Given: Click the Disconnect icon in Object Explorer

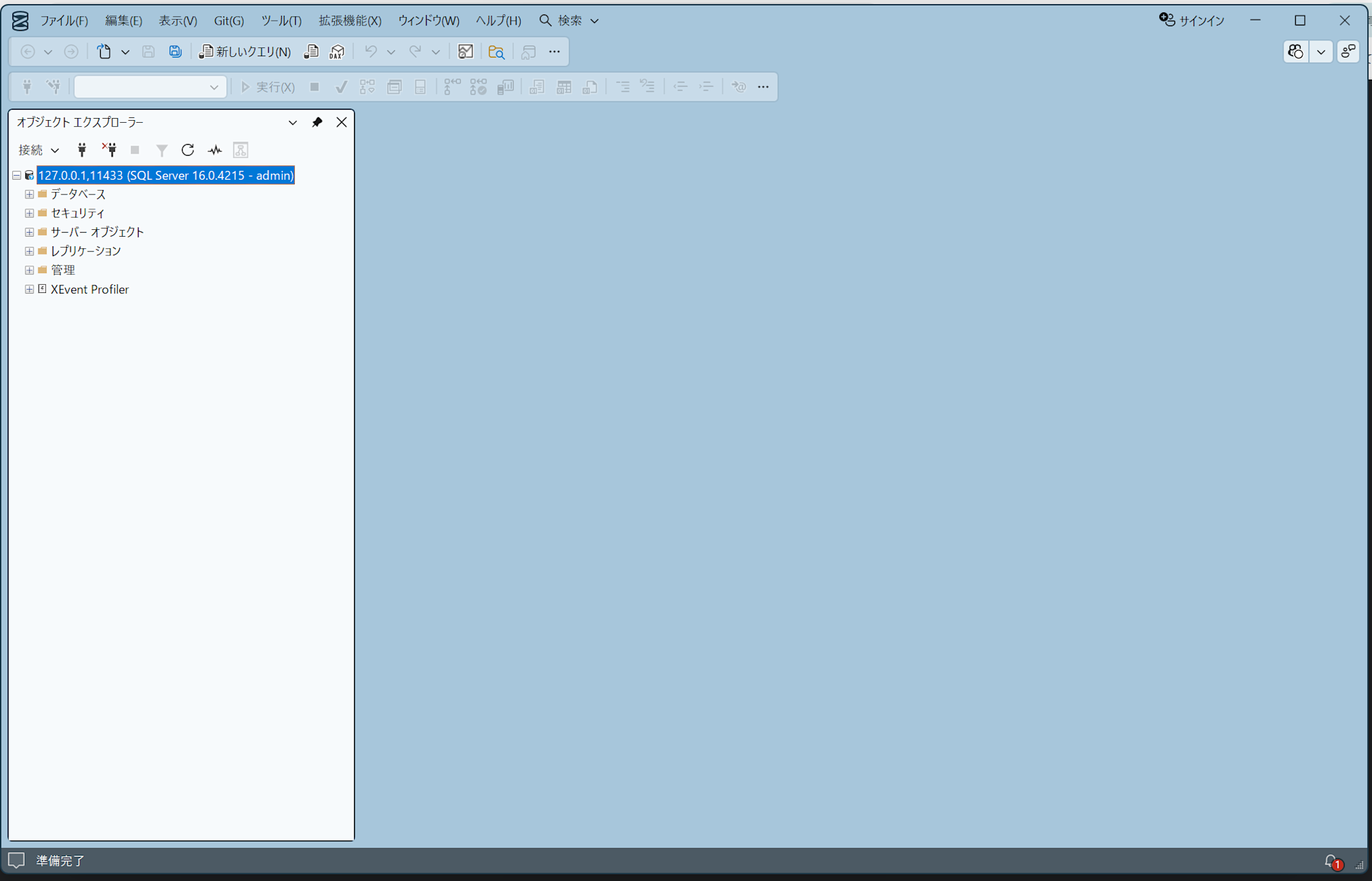Looking at the screenshot, I should tap(109, 150).
